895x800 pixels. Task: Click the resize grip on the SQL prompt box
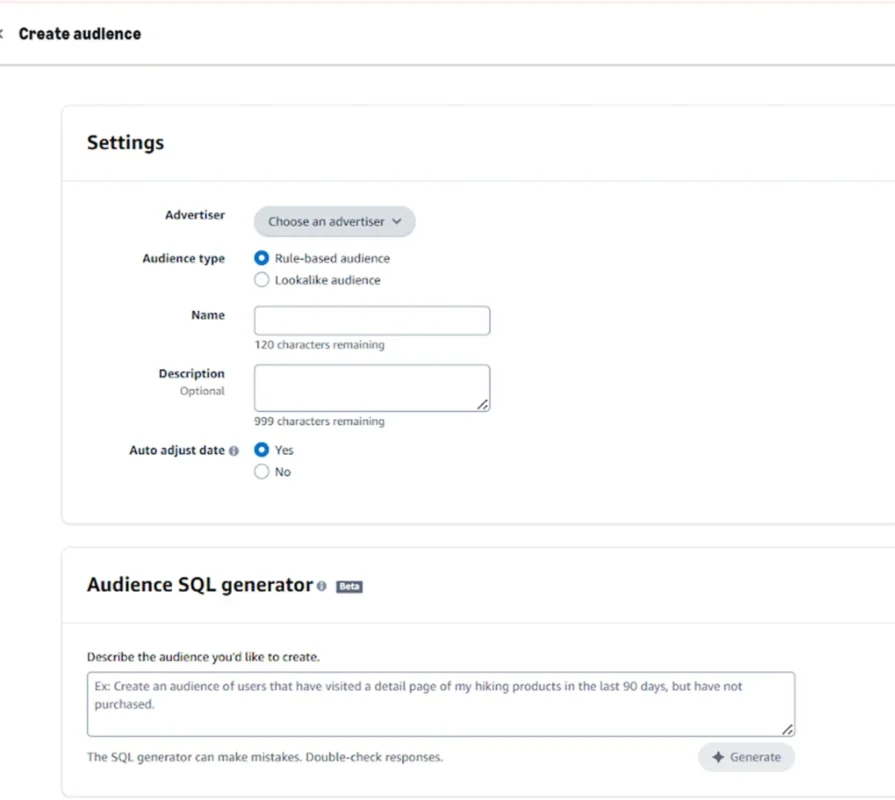pyautogui.click(x=788, y=730)
